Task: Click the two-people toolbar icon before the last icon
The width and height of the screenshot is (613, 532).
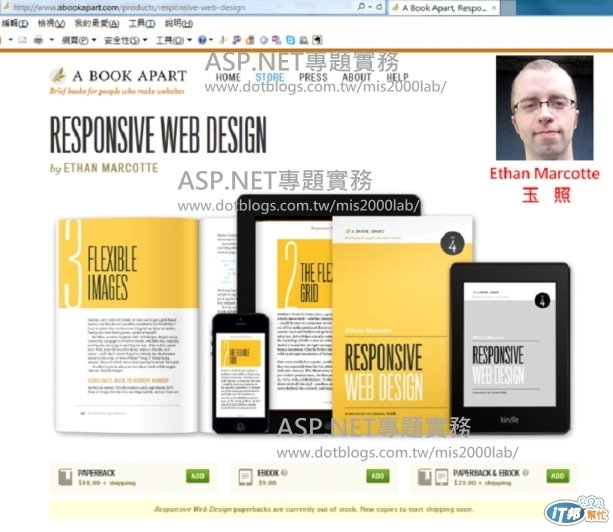Action: coord(304,40)
